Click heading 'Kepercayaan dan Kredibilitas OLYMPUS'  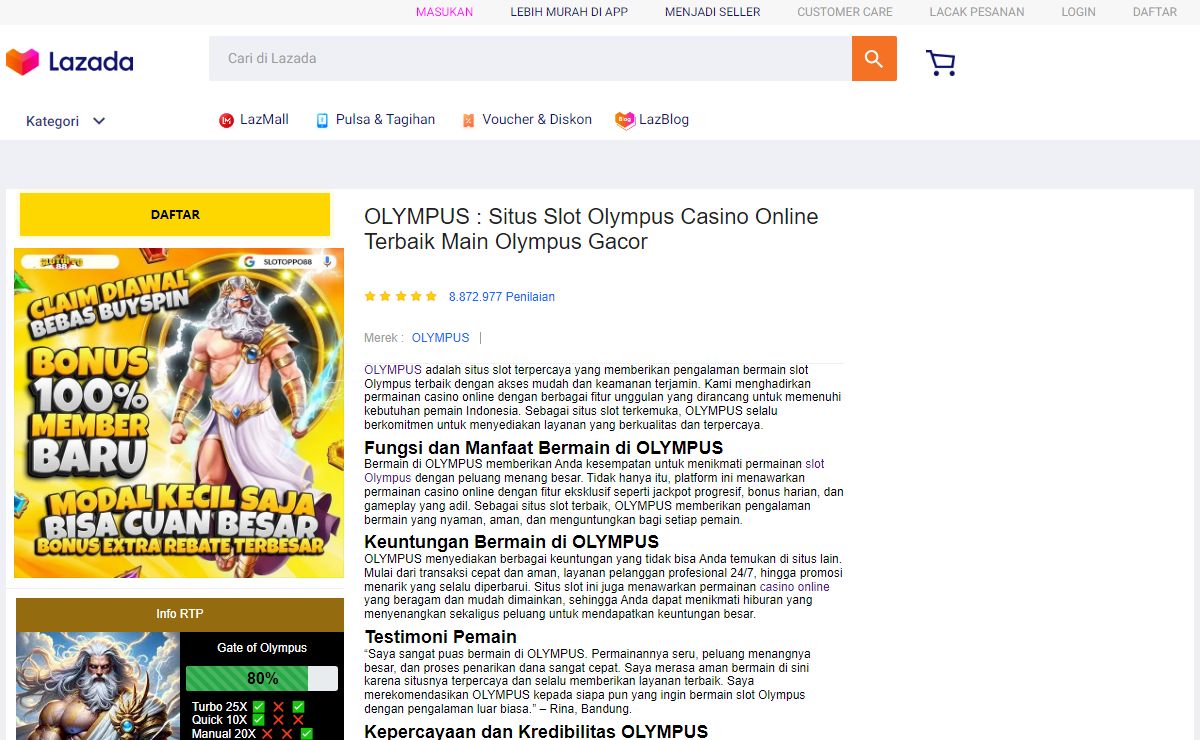(536, 732)
